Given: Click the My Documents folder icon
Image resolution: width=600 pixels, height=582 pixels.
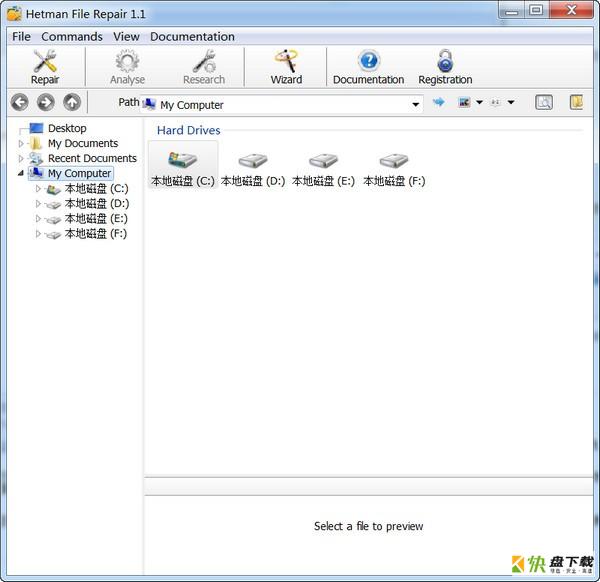Looking at the screenshot, I should coord(36,143).
